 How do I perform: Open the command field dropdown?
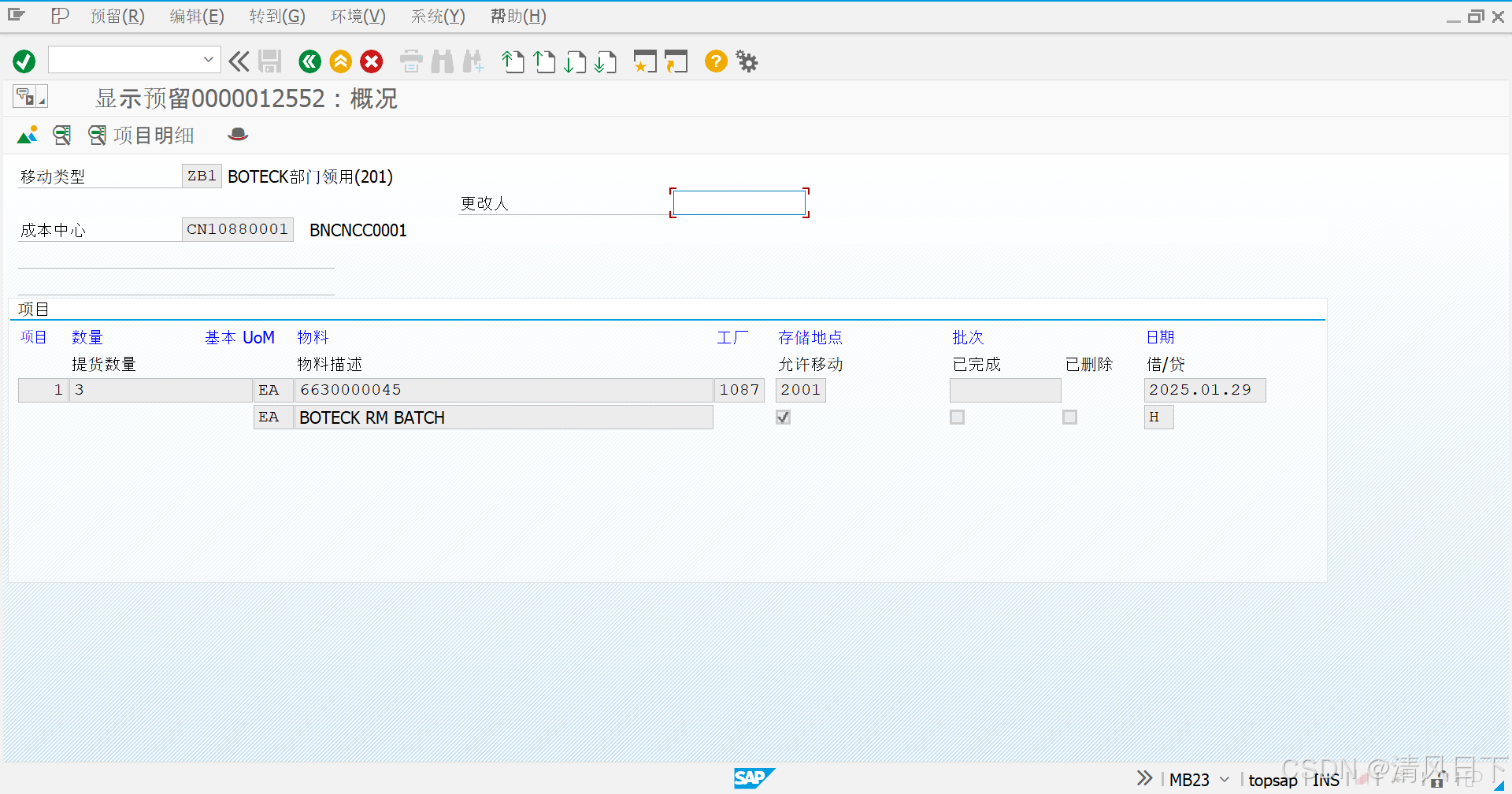pyautogui.click(x=208, y=60)
